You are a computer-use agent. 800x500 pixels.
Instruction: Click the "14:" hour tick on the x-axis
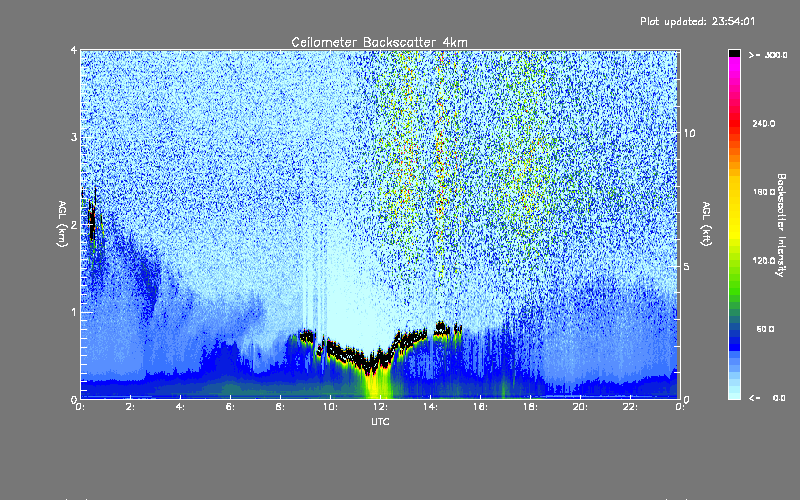430,407
